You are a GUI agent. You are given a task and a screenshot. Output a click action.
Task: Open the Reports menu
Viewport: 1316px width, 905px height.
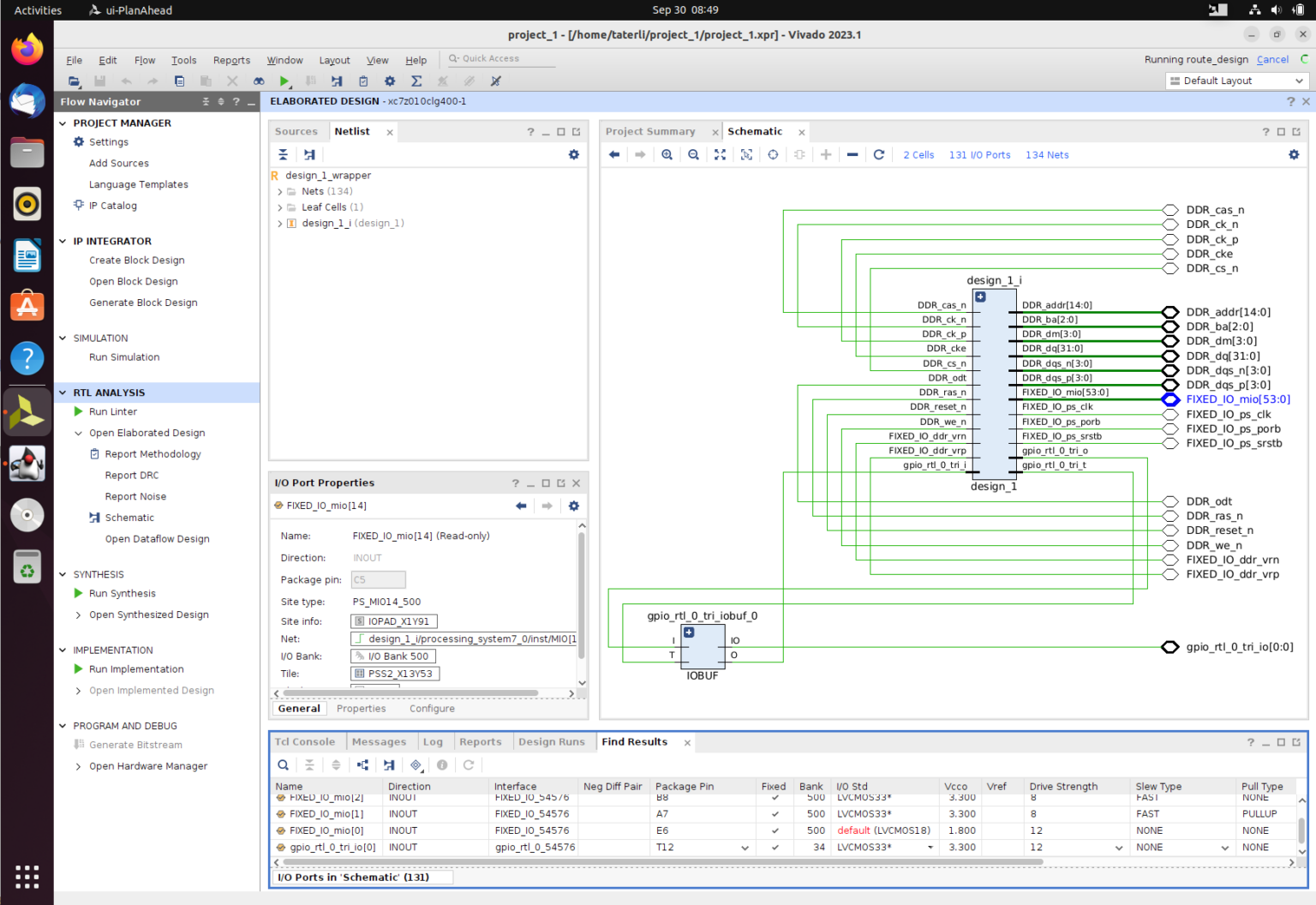231,61
